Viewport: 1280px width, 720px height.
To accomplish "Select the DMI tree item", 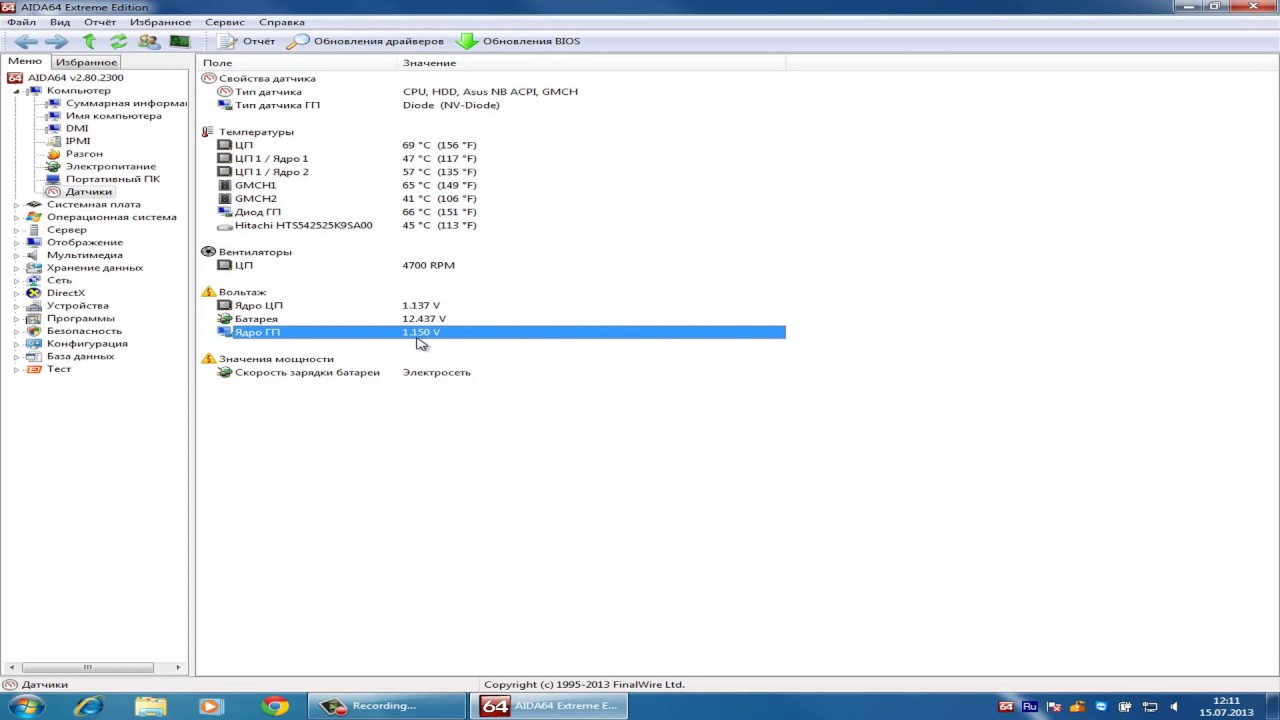I will click(x=77, y=128).
